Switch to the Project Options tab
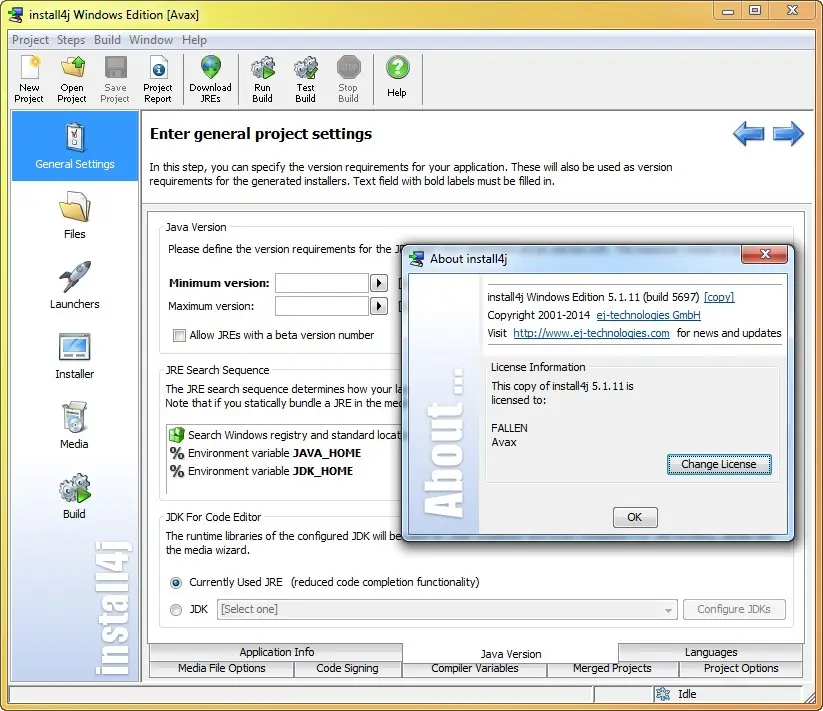The height and width of the screenshot is (711, 823). [741, 668]
